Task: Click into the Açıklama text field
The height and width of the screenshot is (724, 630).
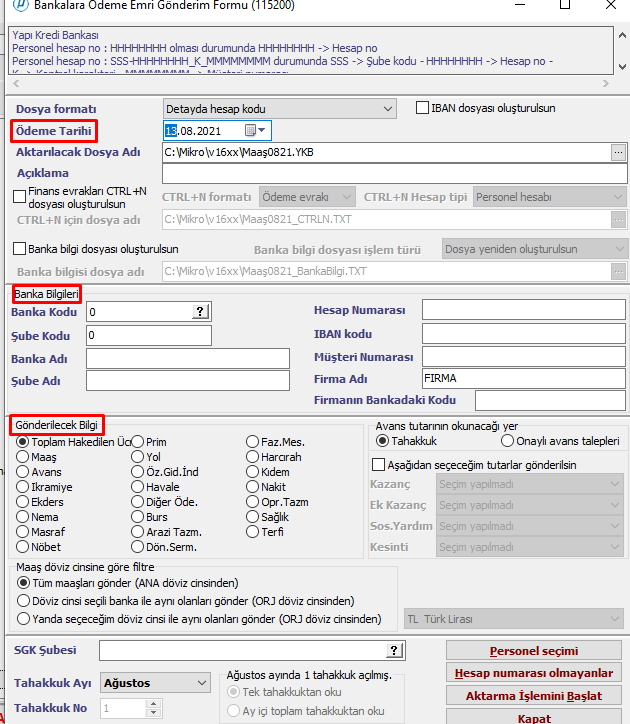Action: (395, 173)
